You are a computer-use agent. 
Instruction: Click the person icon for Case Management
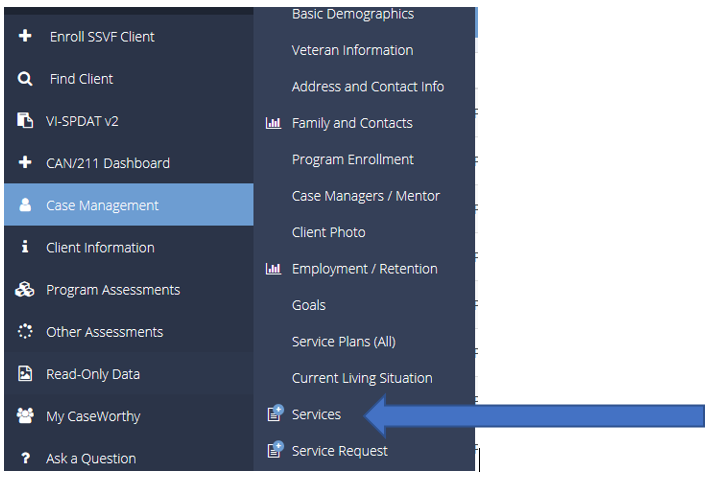point(26,205)
